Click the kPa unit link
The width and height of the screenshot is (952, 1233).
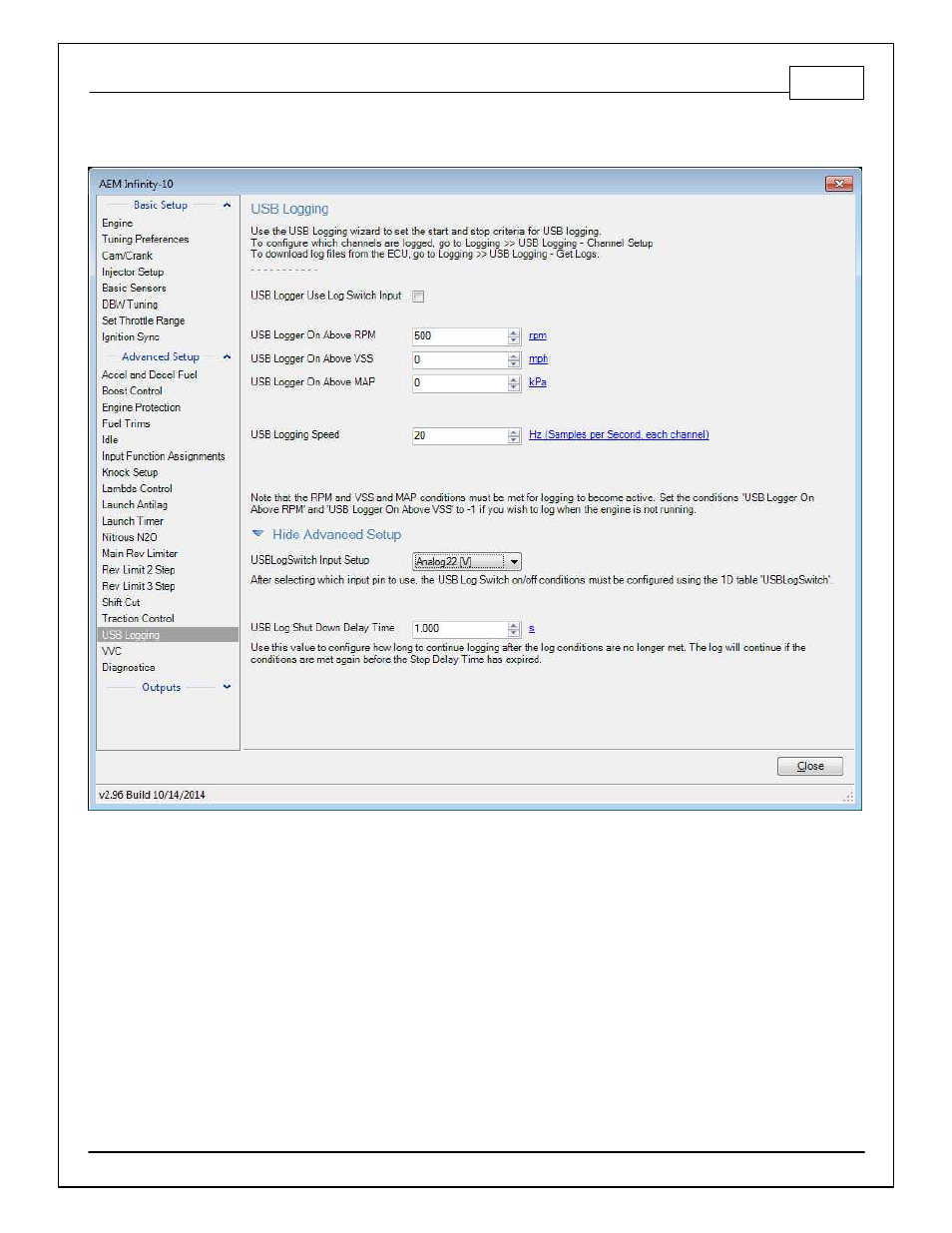pyautogui.click(x=537, y=382)
